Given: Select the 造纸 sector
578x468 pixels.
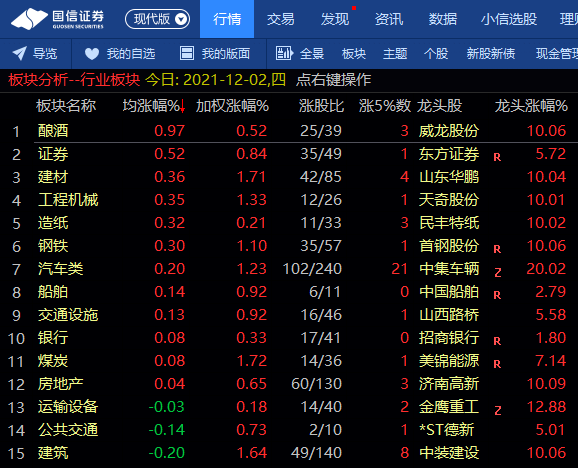Looking at the screenshot, I should (x=53, y=223).
